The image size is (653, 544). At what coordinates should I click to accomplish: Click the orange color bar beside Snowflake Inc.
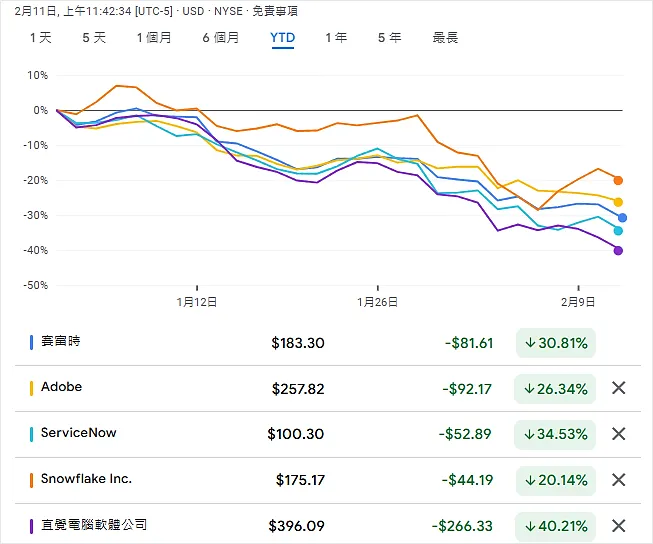click(31, 480)
